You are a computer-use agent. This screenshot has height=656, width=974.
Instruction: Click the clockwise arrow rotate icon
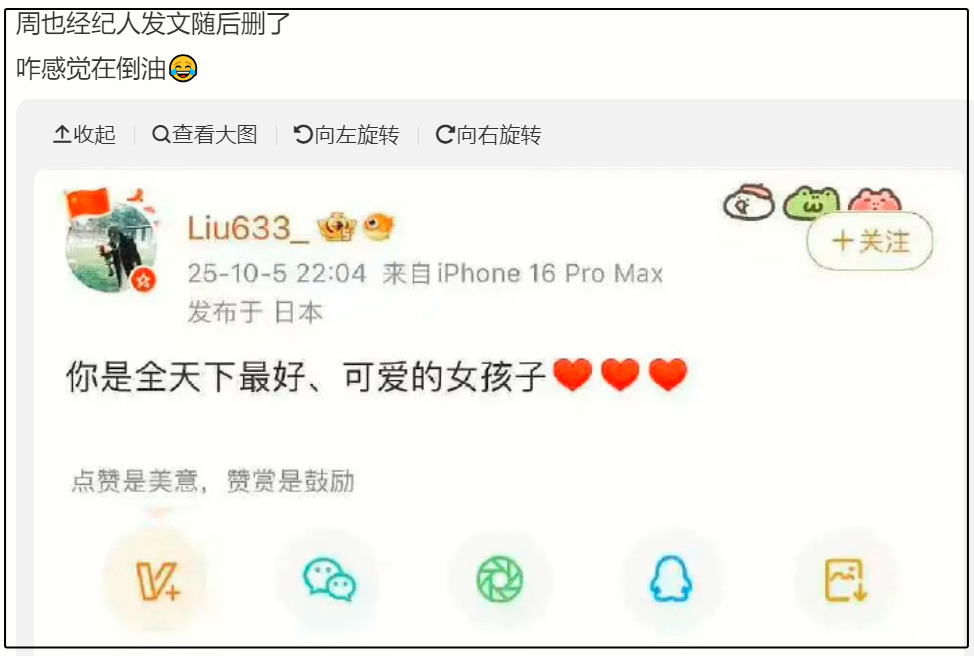coord(445,134)
